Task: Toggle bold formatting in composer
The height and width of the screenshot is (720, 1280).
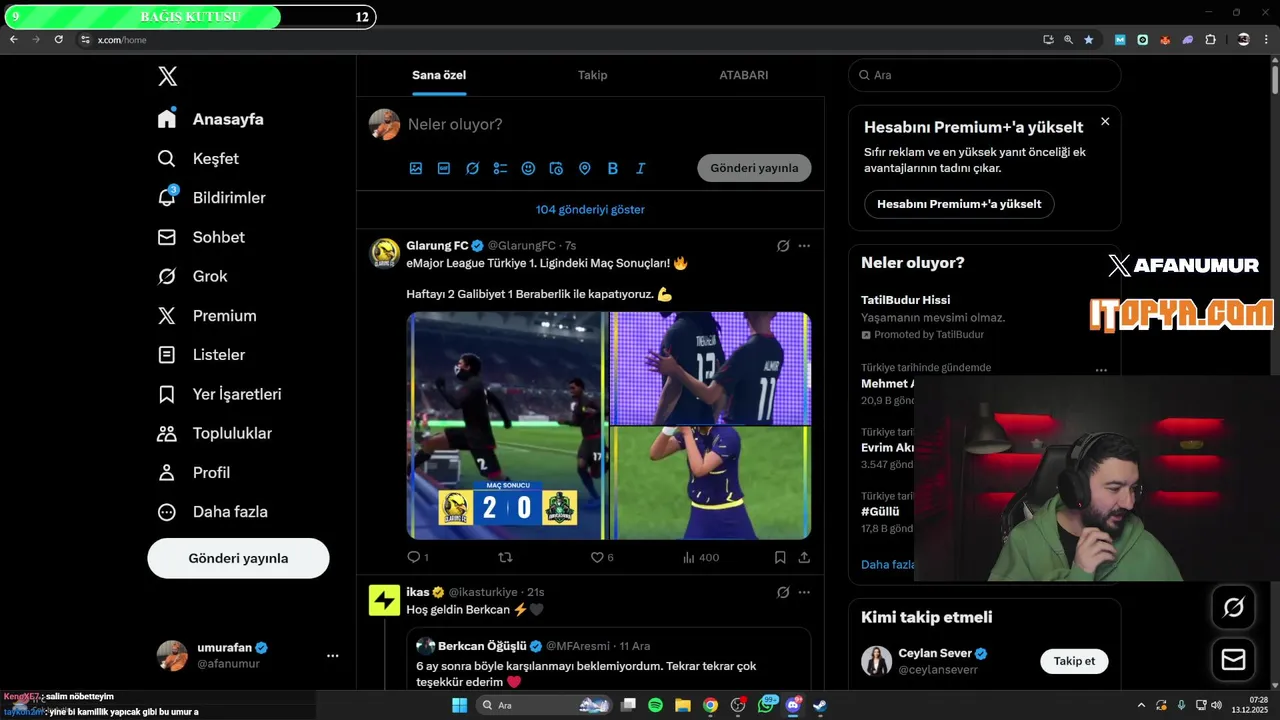Action: [x=613, y=168]
